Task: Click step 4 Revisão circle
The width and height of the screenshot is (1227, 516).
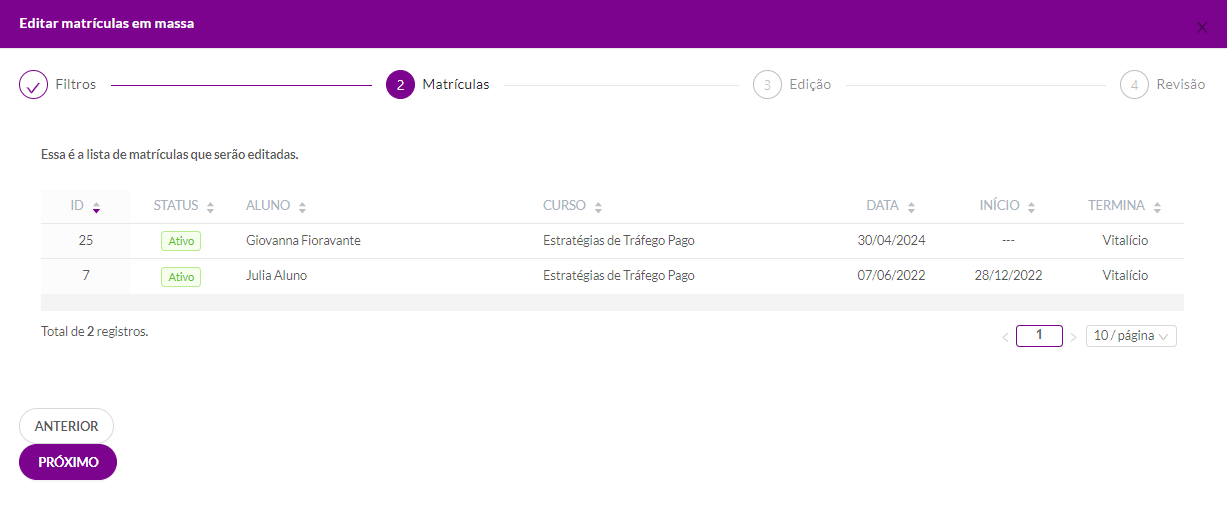Action: coord(1134,85)
